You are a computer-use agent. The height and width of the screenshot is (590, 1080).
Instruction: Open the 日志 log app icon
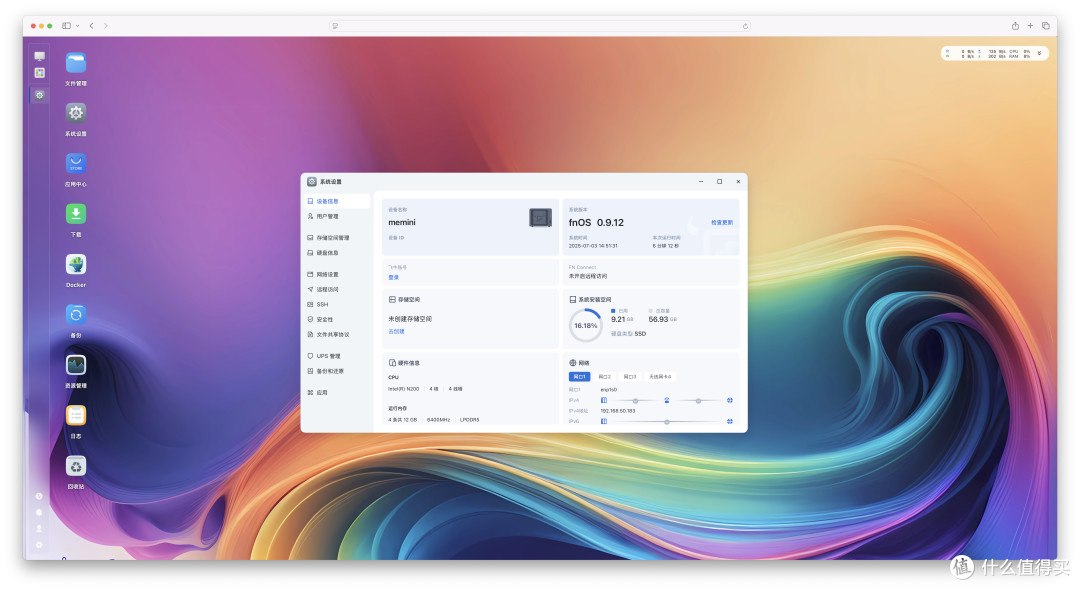[76, 415]
